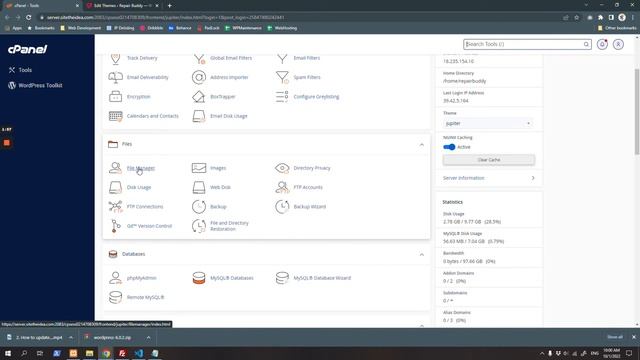The width and height of the screenshot is (640, 360).
Task: Close the downloads bar
Action: pyautogui.click(x=633, y=337)
